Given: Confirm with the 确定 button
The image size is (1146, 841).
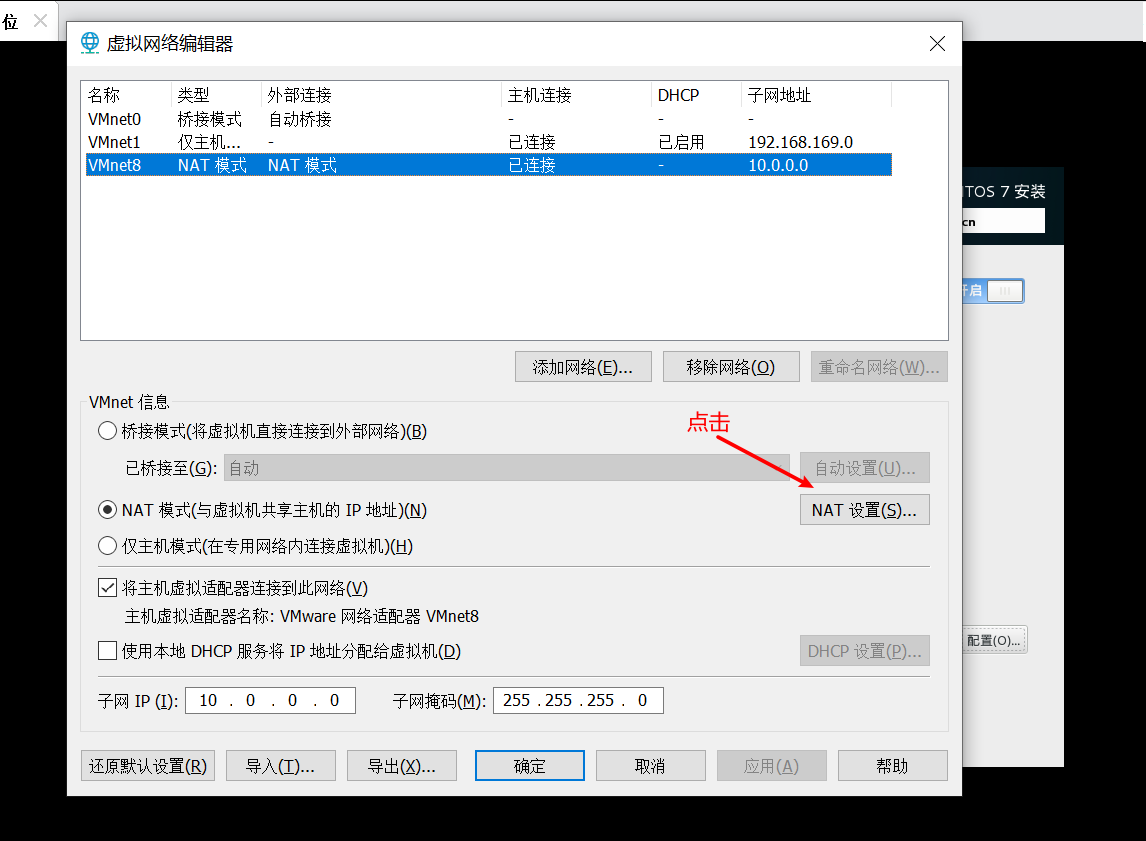Looking at the screenshot, I should click(x=530, y=766).
